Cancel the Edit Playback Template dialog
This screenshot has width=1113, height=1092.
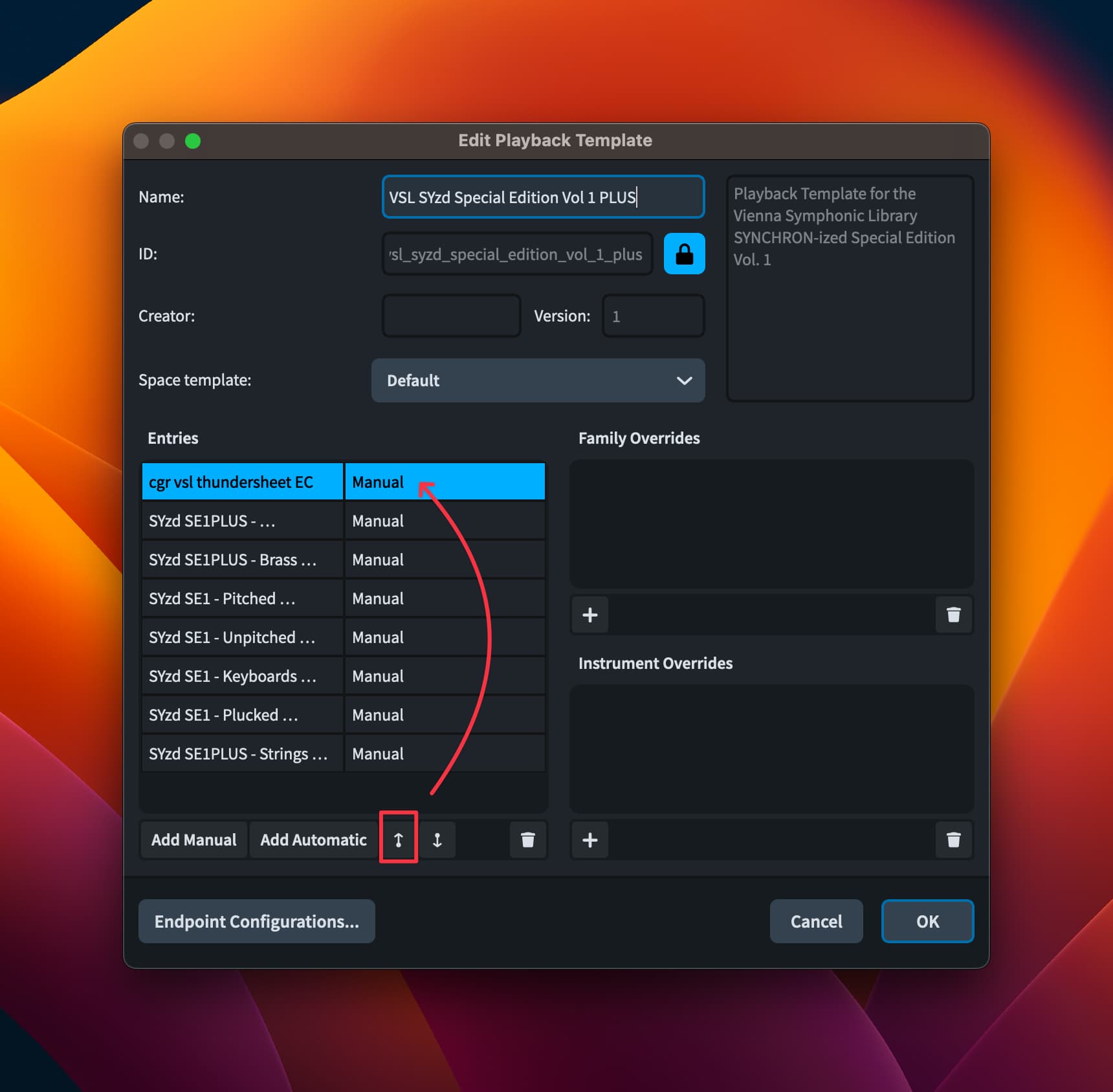pos(816,921)
